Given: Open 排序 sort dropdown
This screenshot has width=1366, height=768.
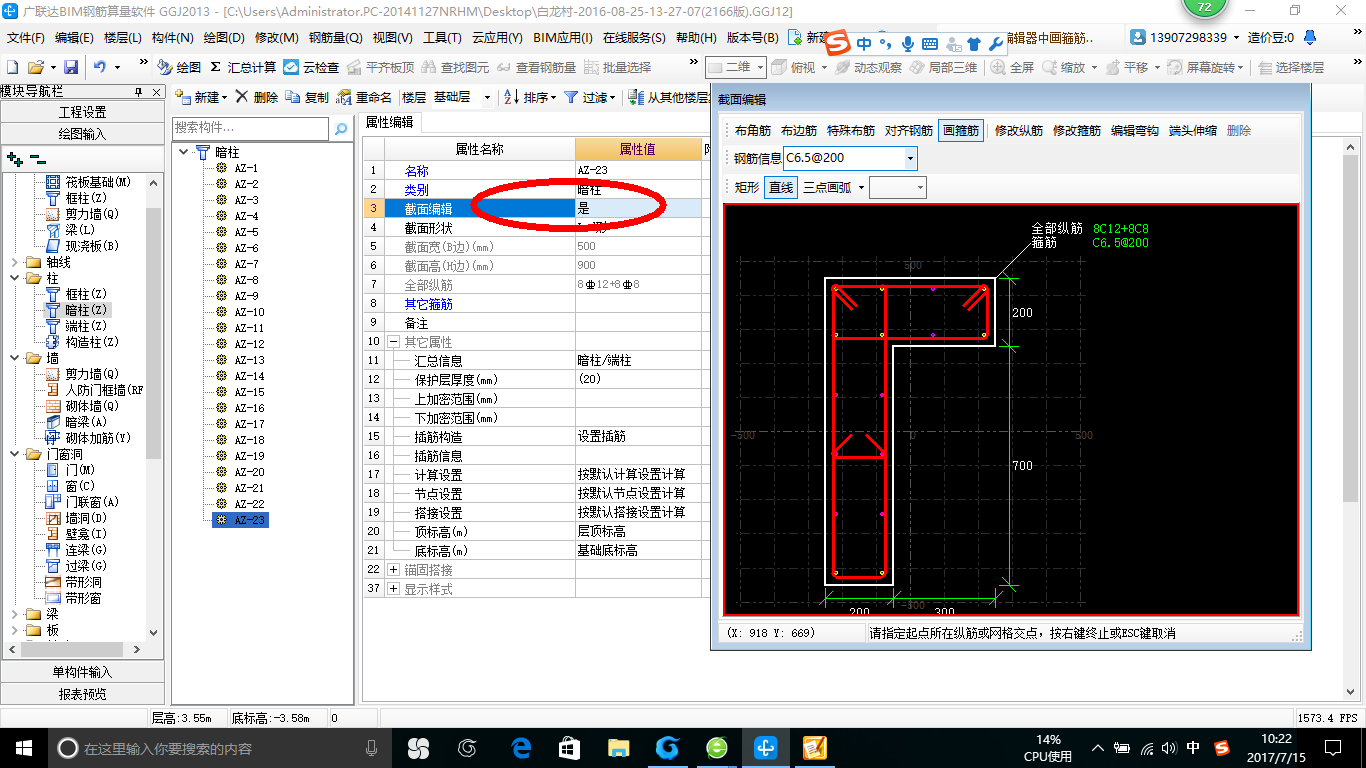Looking at the screenshot, I should tap(530, 97).
